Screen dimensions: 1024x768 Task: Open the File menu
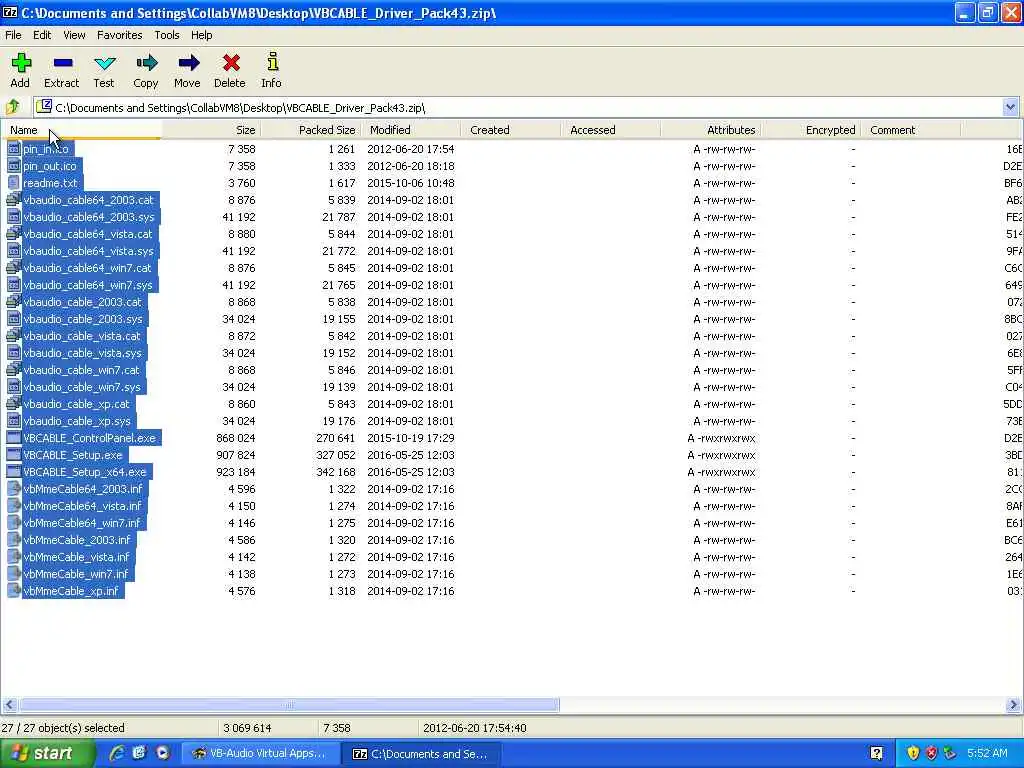13,35
